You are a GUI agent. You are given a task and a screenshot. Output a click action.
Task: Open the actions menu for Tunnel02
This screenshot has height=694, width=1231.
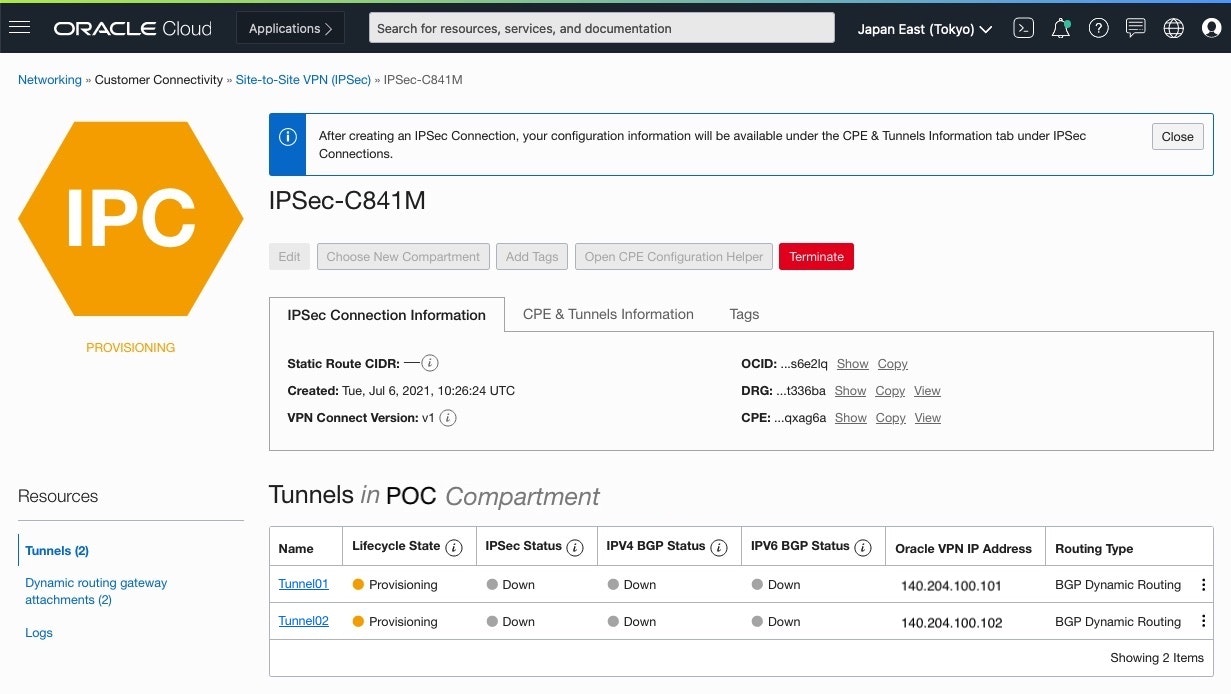pos(1203,622)
